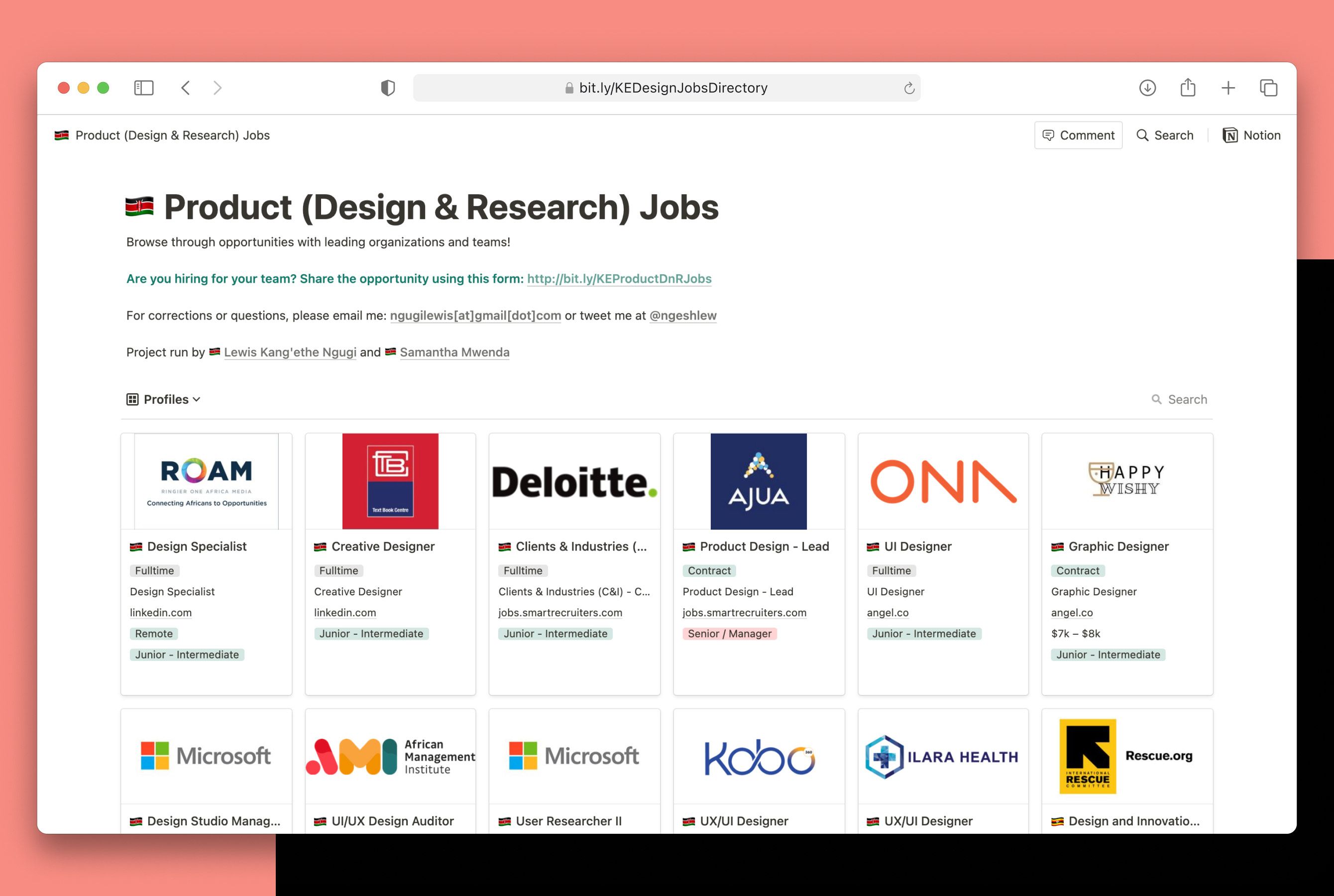
Task: Open the page Search in the top bar
Action: (1165, 135)
